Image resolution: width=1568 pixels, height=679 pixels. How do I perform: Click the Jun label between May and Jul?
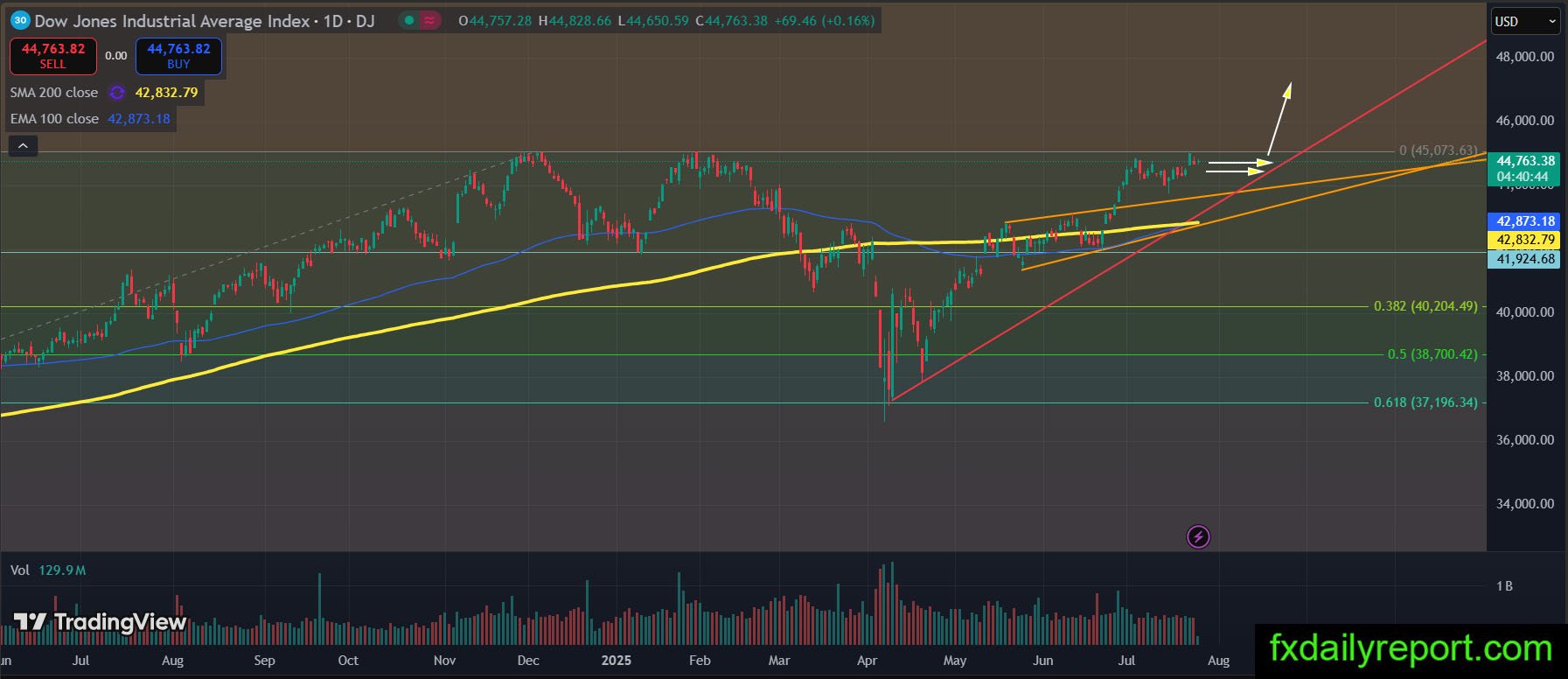1042,661
